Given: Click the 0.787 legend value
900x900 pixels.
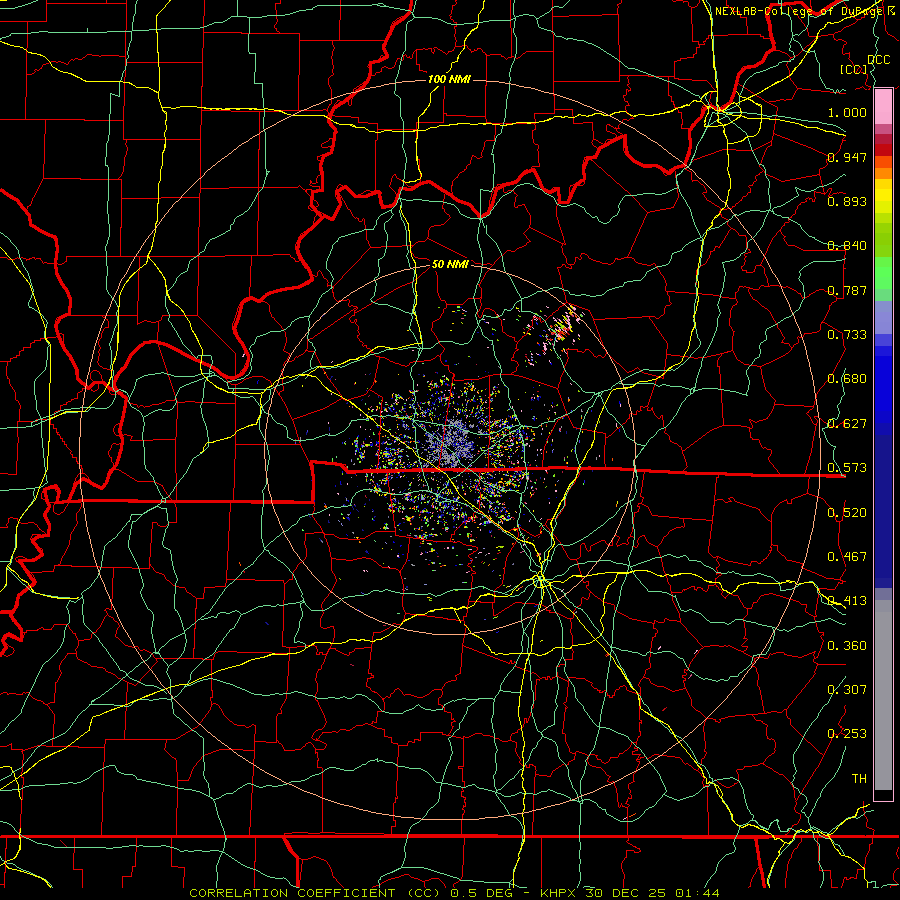Looking at the screenshot, I should [x=847, y=290].
